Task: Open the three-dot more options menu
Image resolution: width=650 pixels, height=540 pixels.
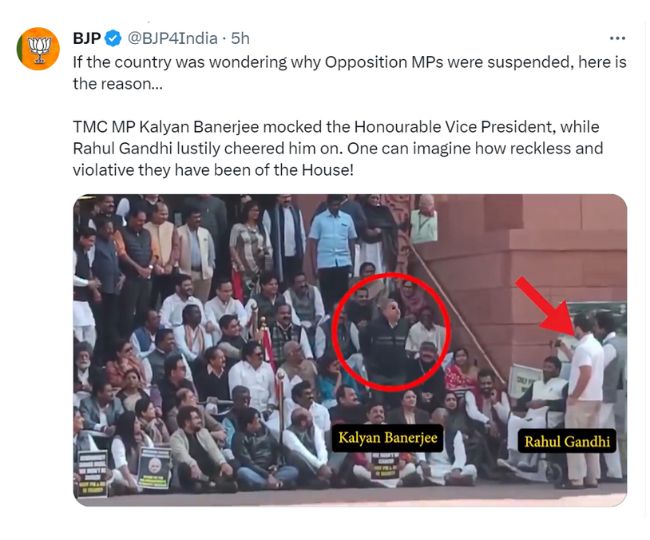Action: coord(617,39)
